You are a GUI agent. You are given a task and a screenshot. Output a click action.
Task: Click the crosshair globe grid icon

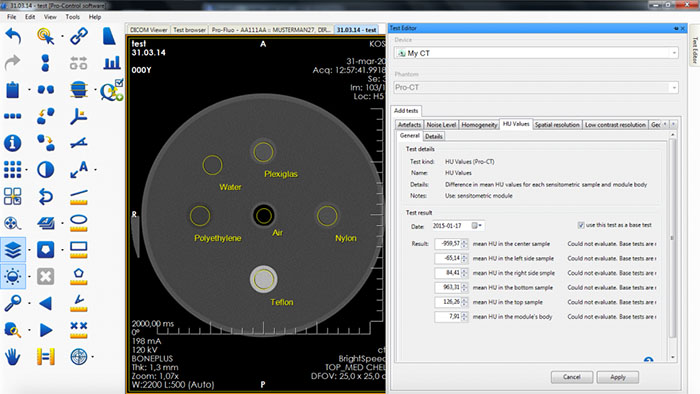click(79, 357)
